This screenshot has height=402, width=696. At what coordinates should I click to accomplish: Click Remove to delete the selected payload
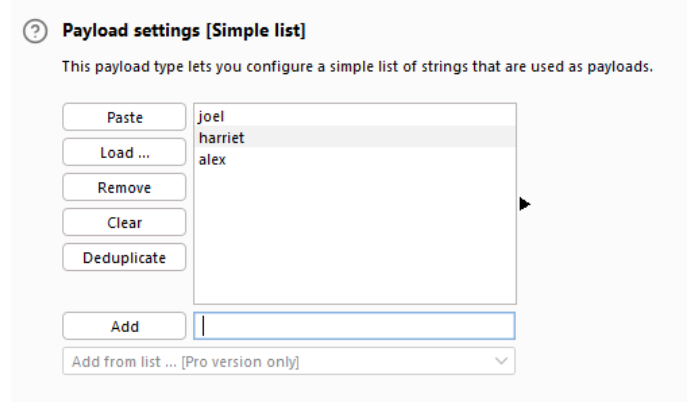[x=124, y=188]
